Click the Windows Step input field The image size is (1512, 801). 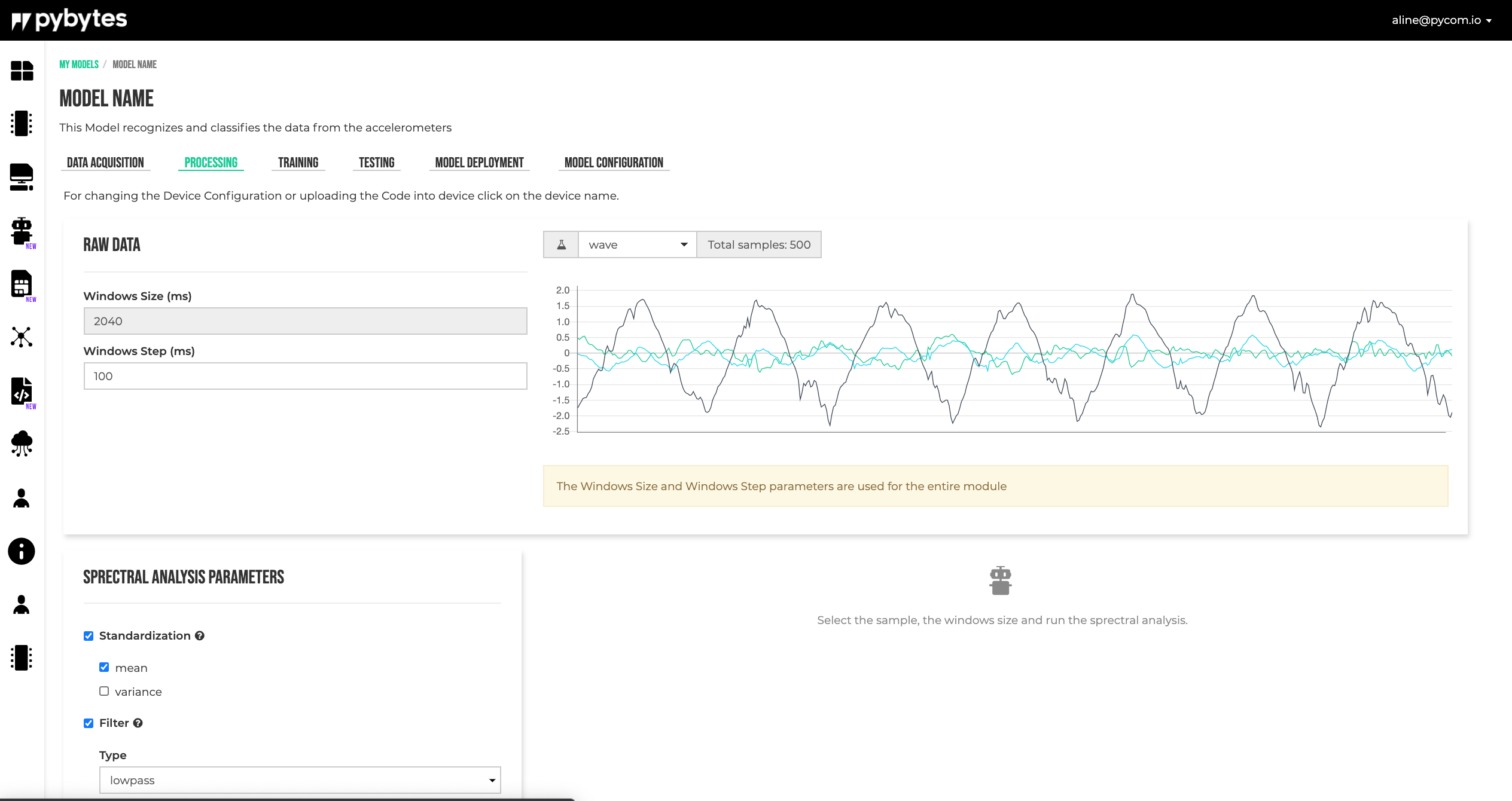click(305, 376)
